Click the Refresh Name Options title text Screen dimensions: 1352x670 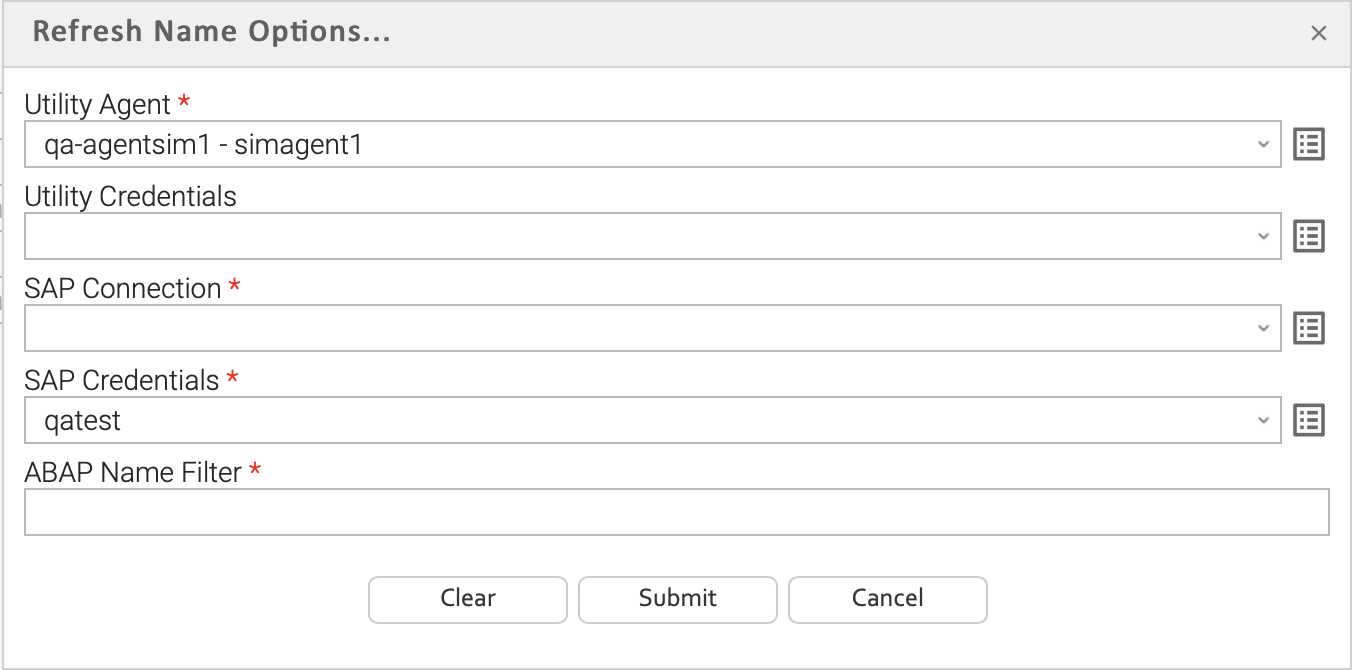pyautogui.click(x=211, y=32)
